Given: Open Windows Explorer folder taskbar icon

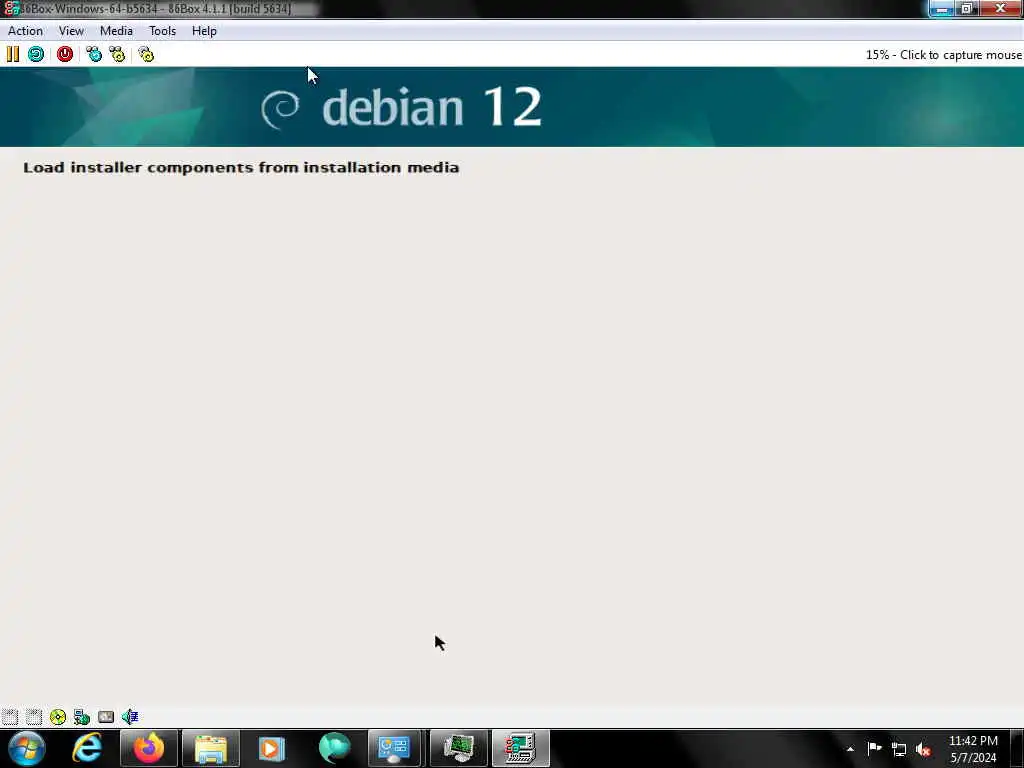Looking at the screenshot, I should pos(210,748).
